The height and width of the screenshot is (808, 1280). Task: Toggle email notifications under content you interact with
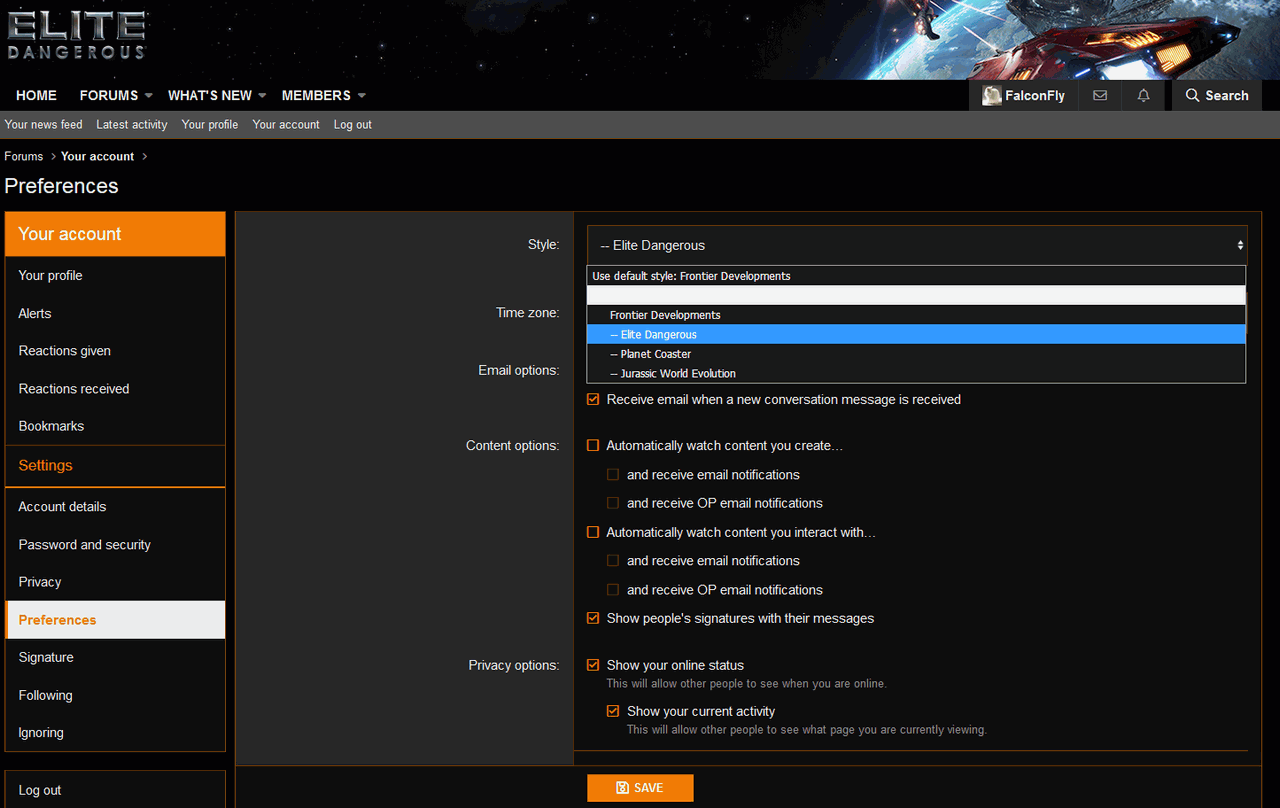(x=613, y=561)
